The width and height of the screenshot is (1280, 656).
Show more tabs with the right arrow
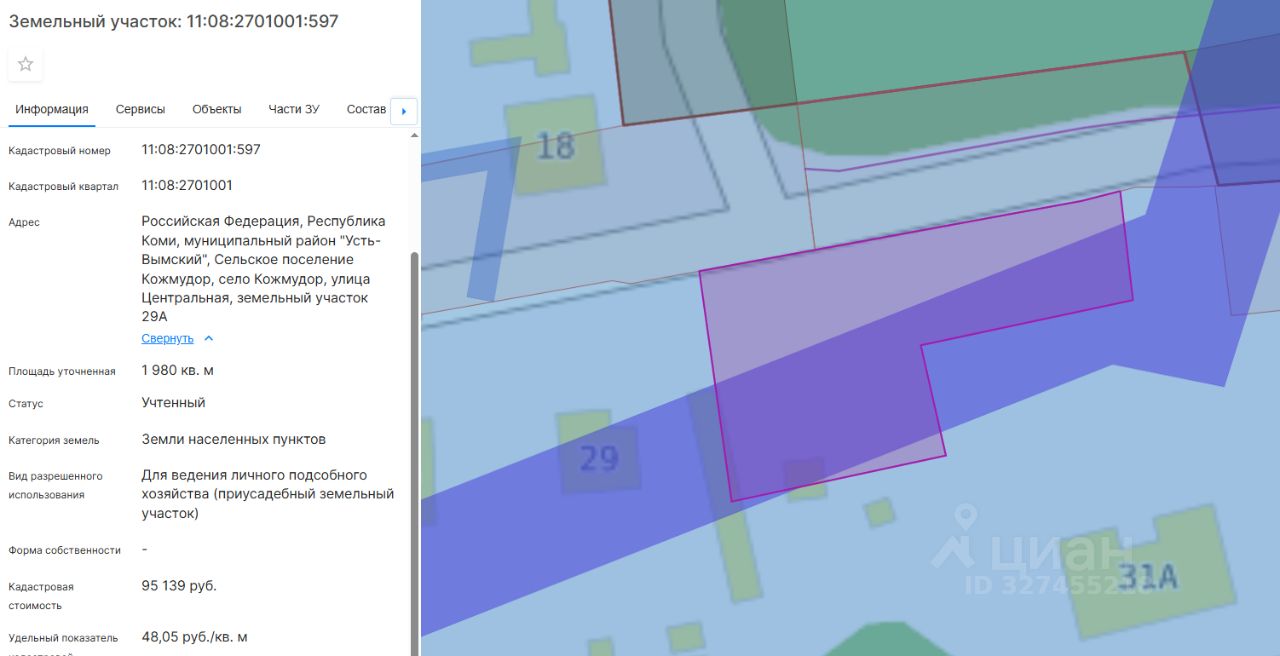pos(404,111)
